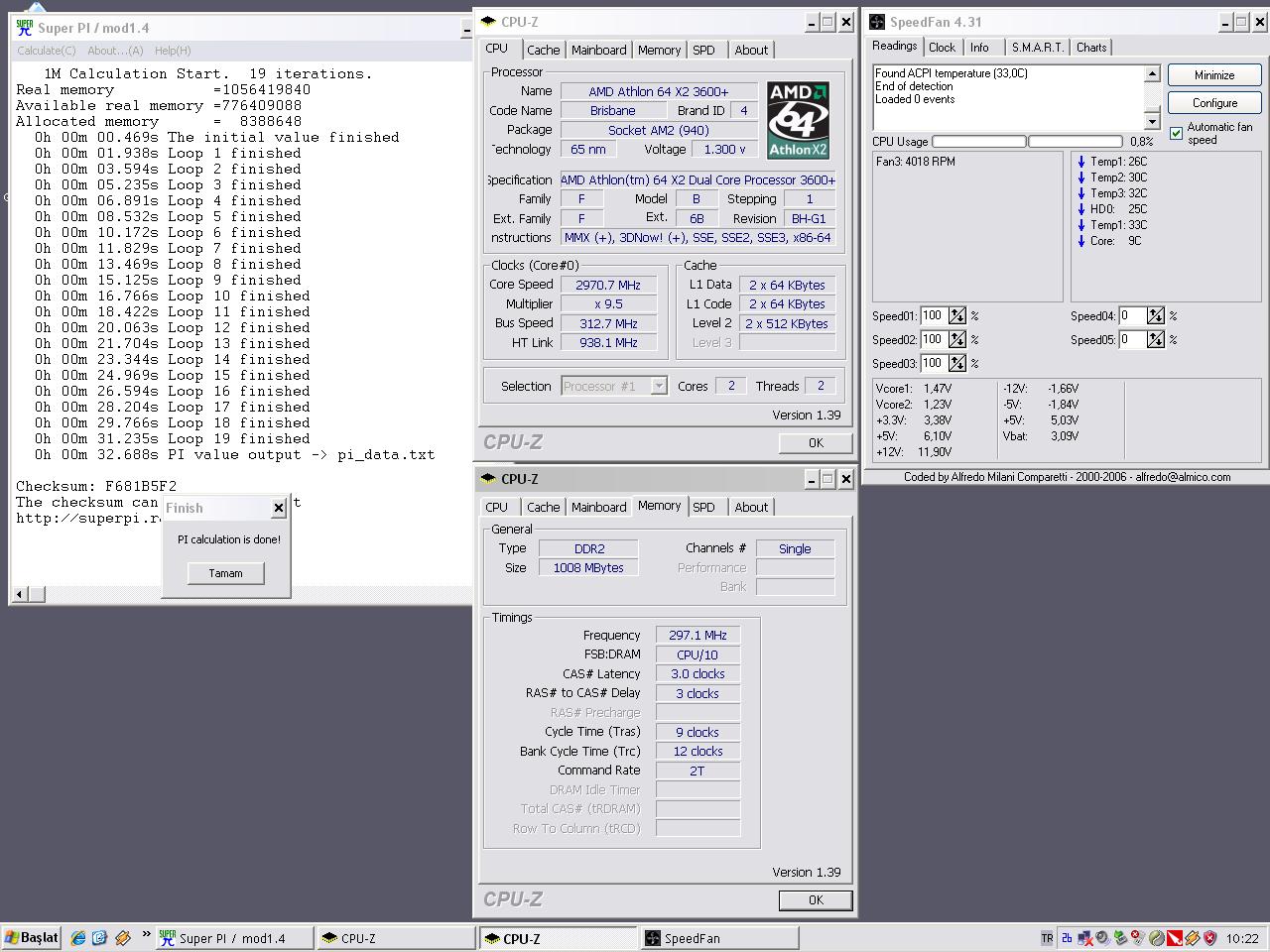Screen dimensions: 1270x952
Task: Adjust the Speed03 spinner
Action: coord(956,363)
